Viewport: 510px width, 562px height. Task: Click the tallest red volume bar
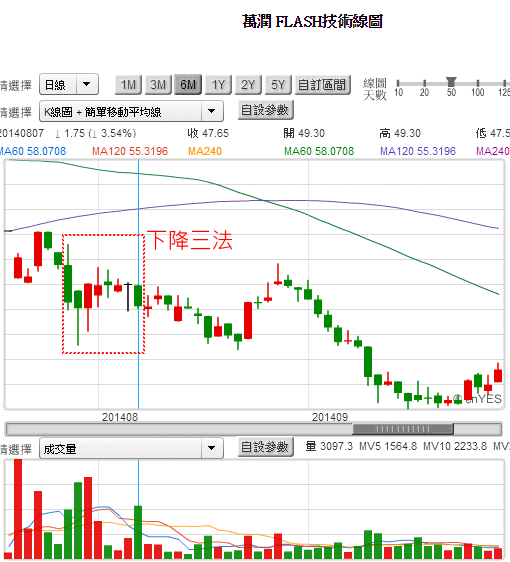(x=18, y=508)
